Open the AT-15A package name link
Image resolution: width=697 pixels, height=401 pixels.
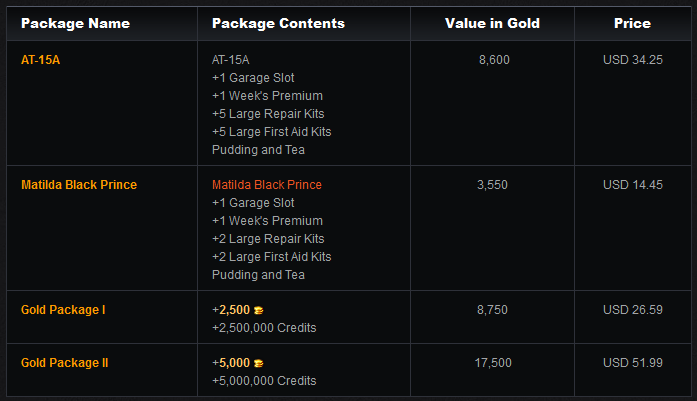[x=41, y=60]
